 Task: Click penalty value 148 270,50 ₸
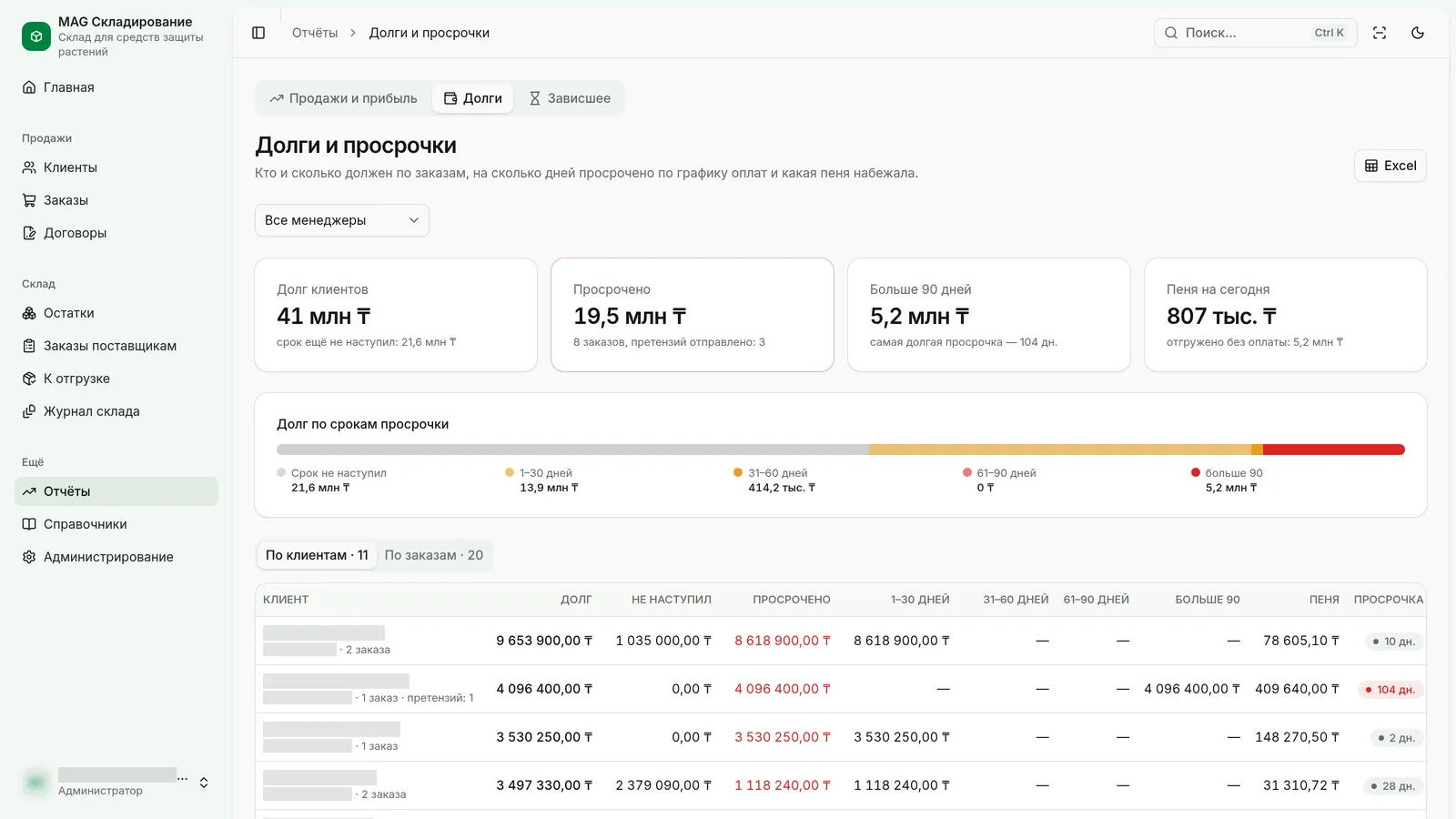(x=1297, y=737)
